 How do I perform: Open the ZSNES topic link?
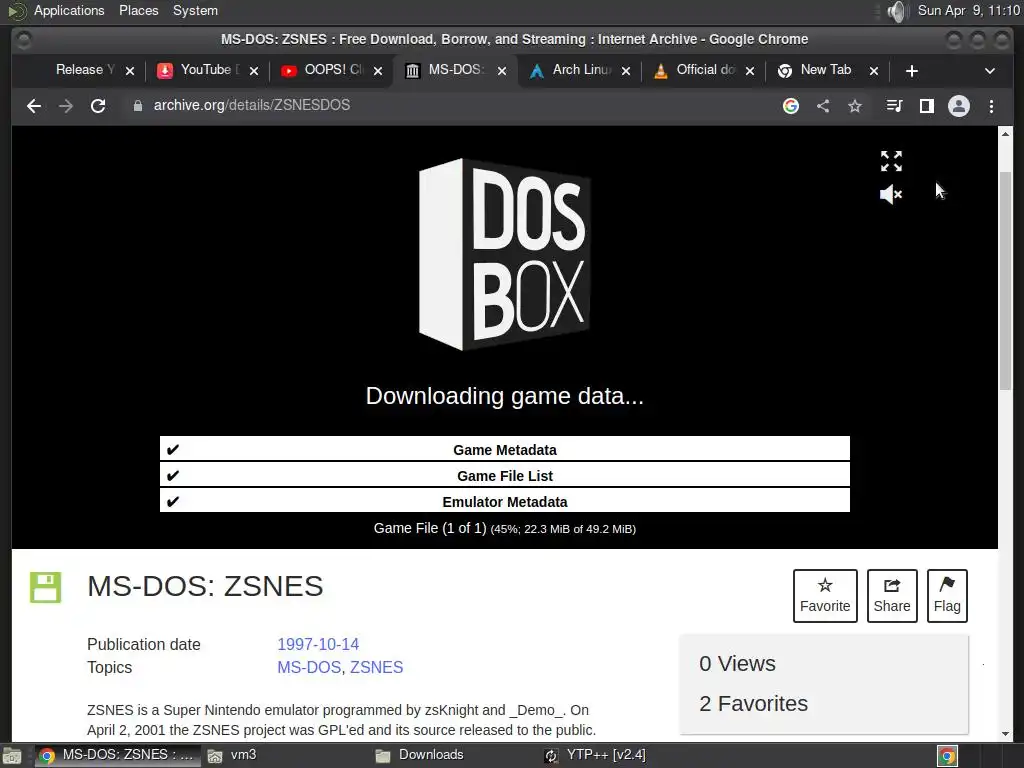(x=377, y=667)
